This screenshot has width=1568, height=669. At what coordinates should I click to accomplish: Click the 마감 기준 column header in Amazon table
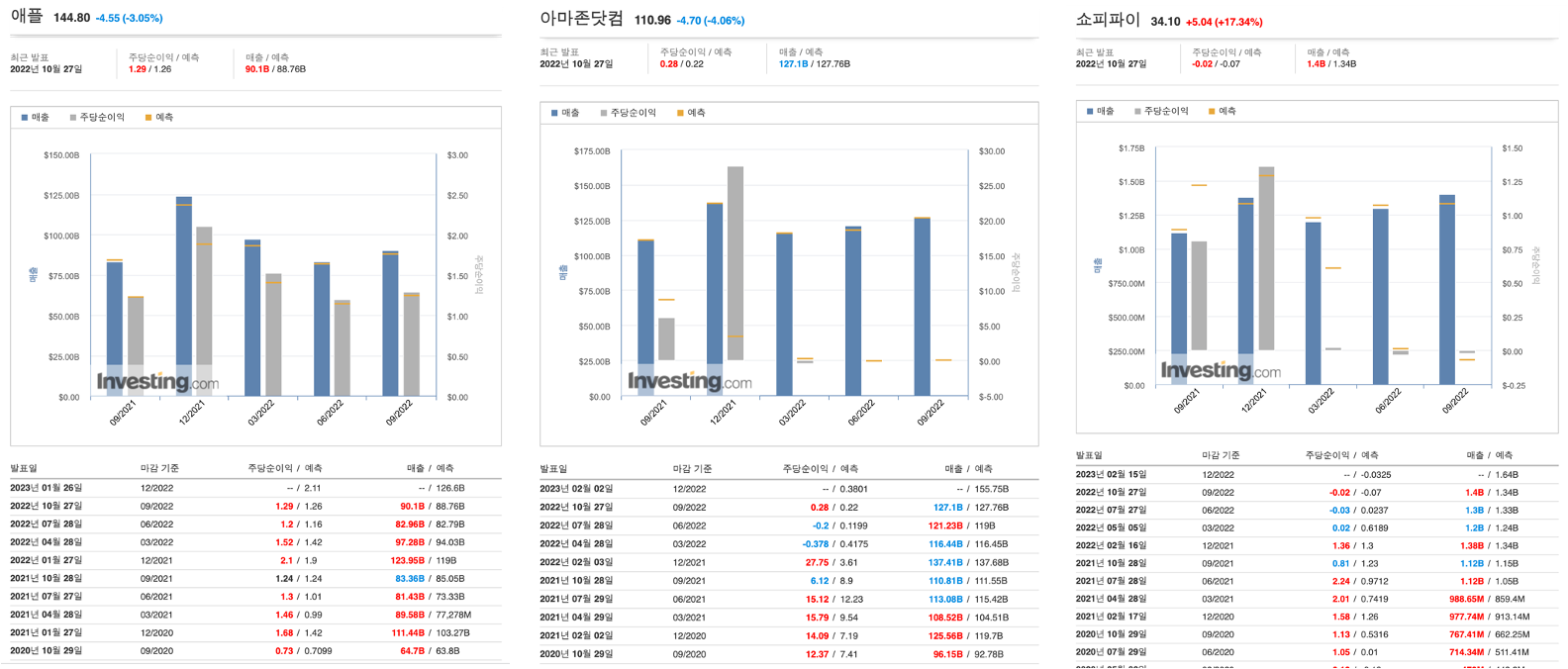[x=692, y=469]
